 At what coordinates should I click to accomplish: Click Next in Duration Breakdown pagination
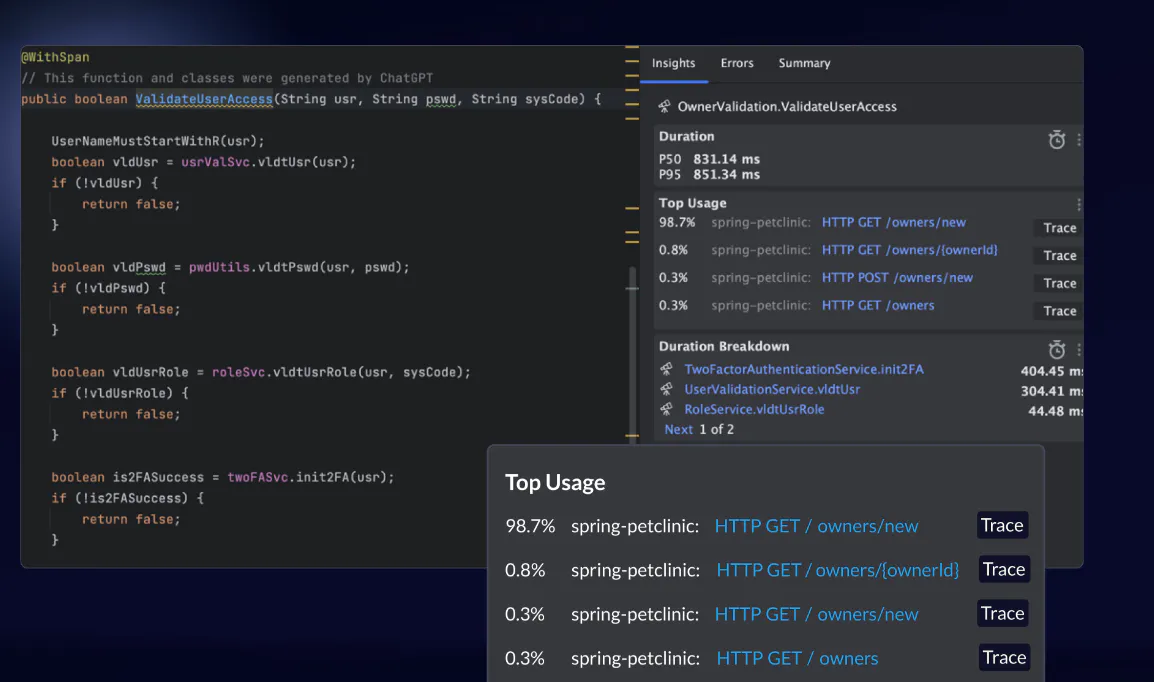click(679, 429)
